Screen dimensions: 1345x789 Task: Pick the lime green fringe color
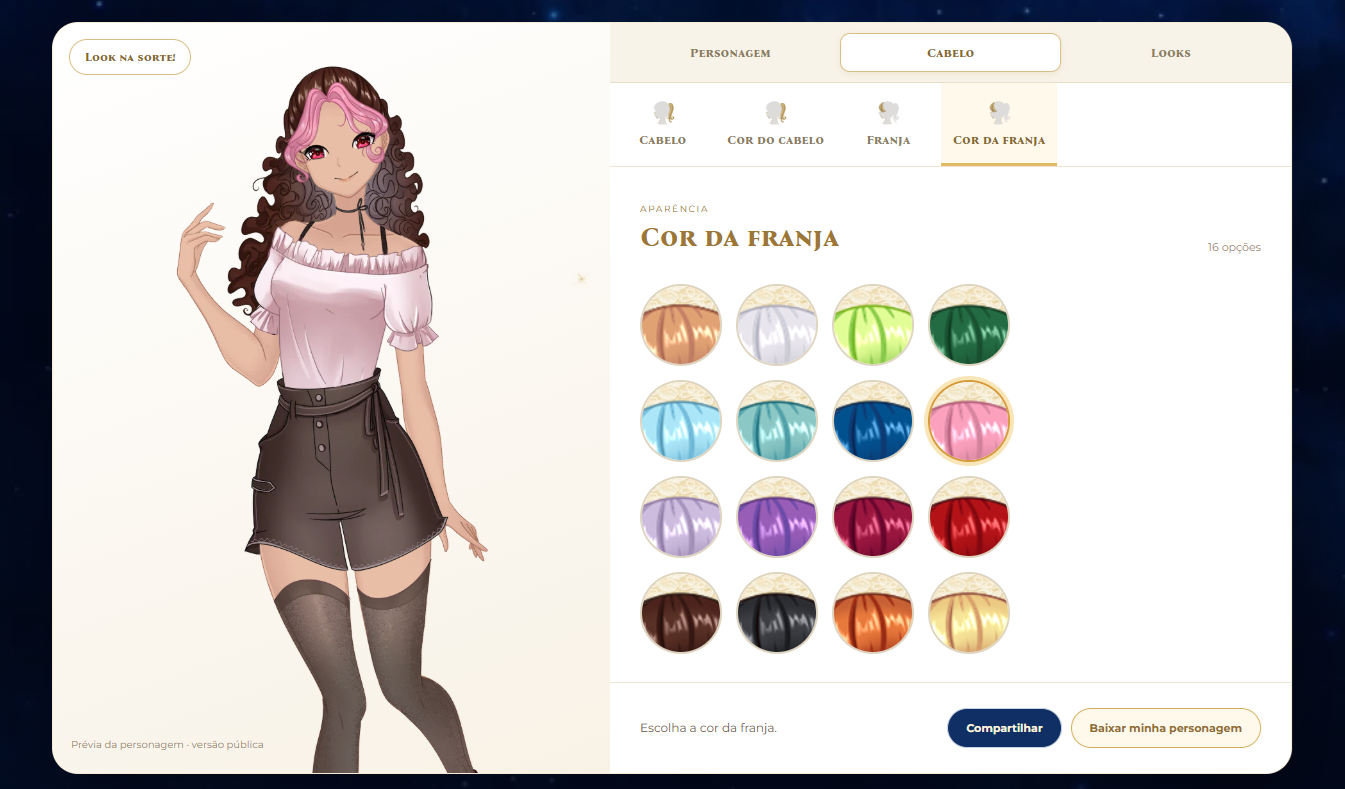[873, 325]
